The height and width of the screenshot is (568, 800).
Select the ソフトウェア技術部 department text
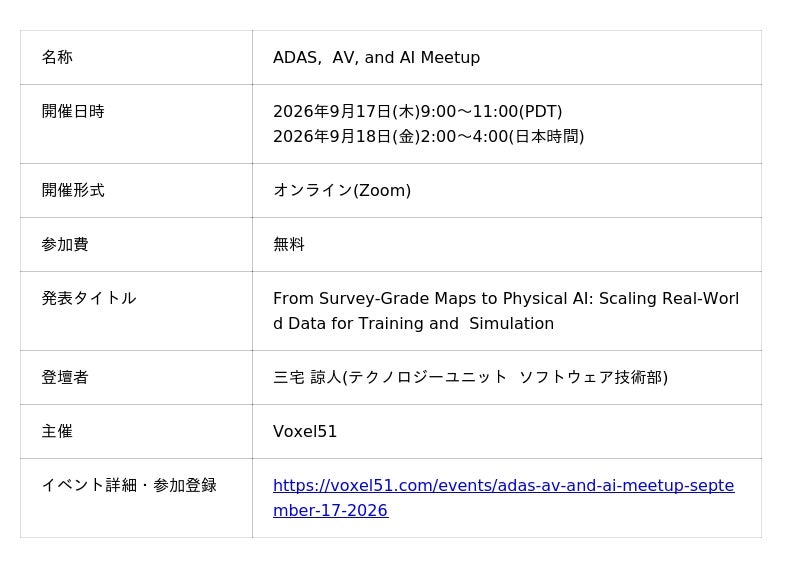(x=591, y=378)
